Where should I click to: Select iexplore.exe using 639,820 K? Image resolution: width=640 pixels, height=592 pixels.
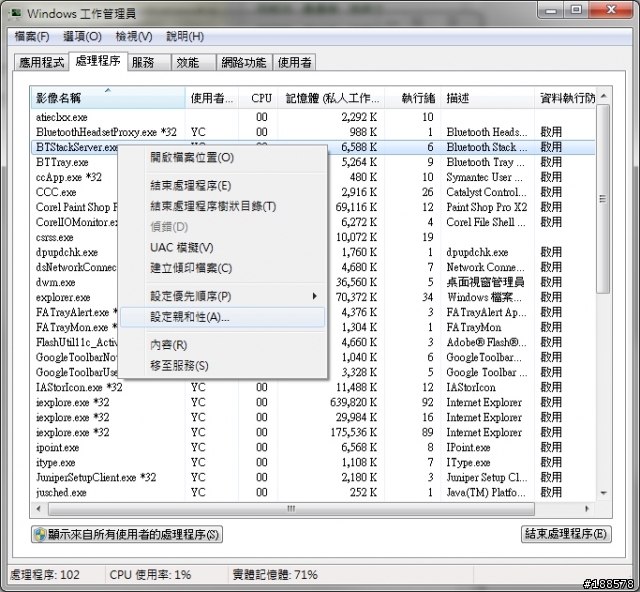tap(313, 403)
